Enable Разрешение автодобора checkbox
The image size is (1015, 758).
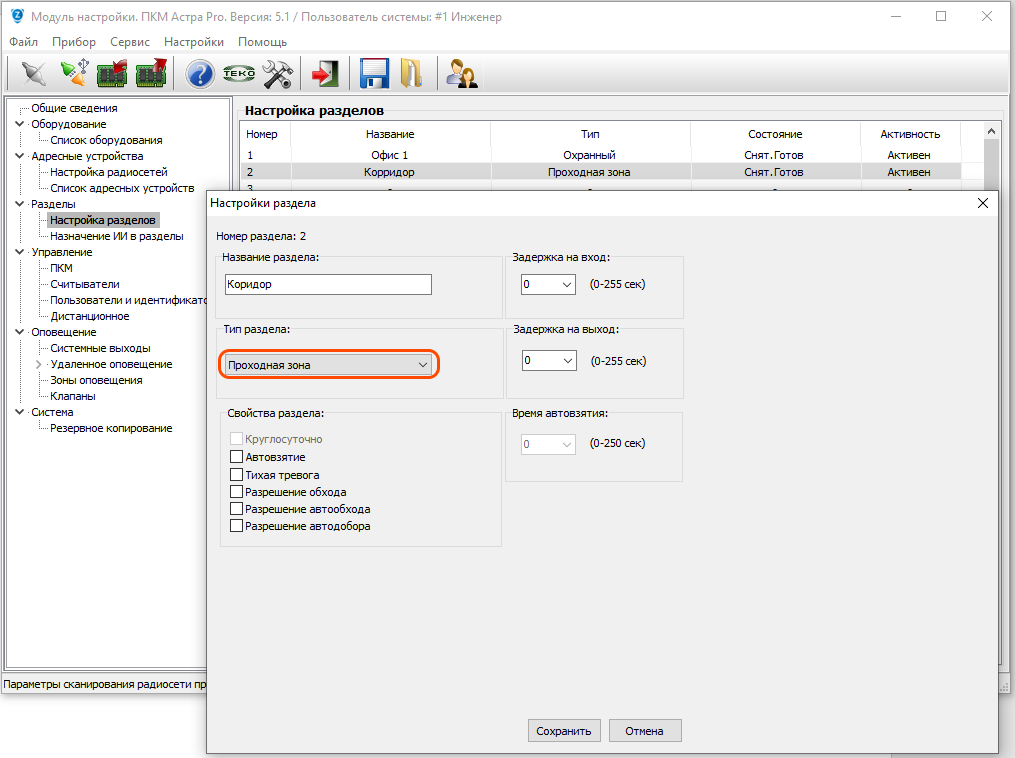point(236,526)
